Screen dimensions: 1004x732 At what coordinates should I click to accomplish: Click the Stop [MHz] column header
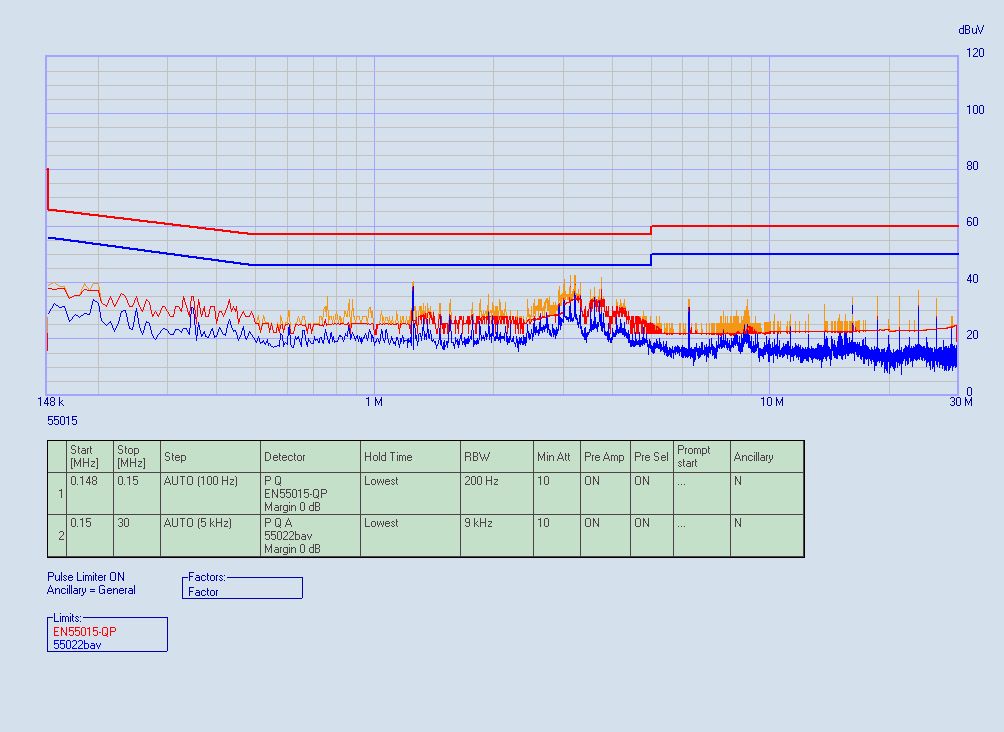point(136,457)
